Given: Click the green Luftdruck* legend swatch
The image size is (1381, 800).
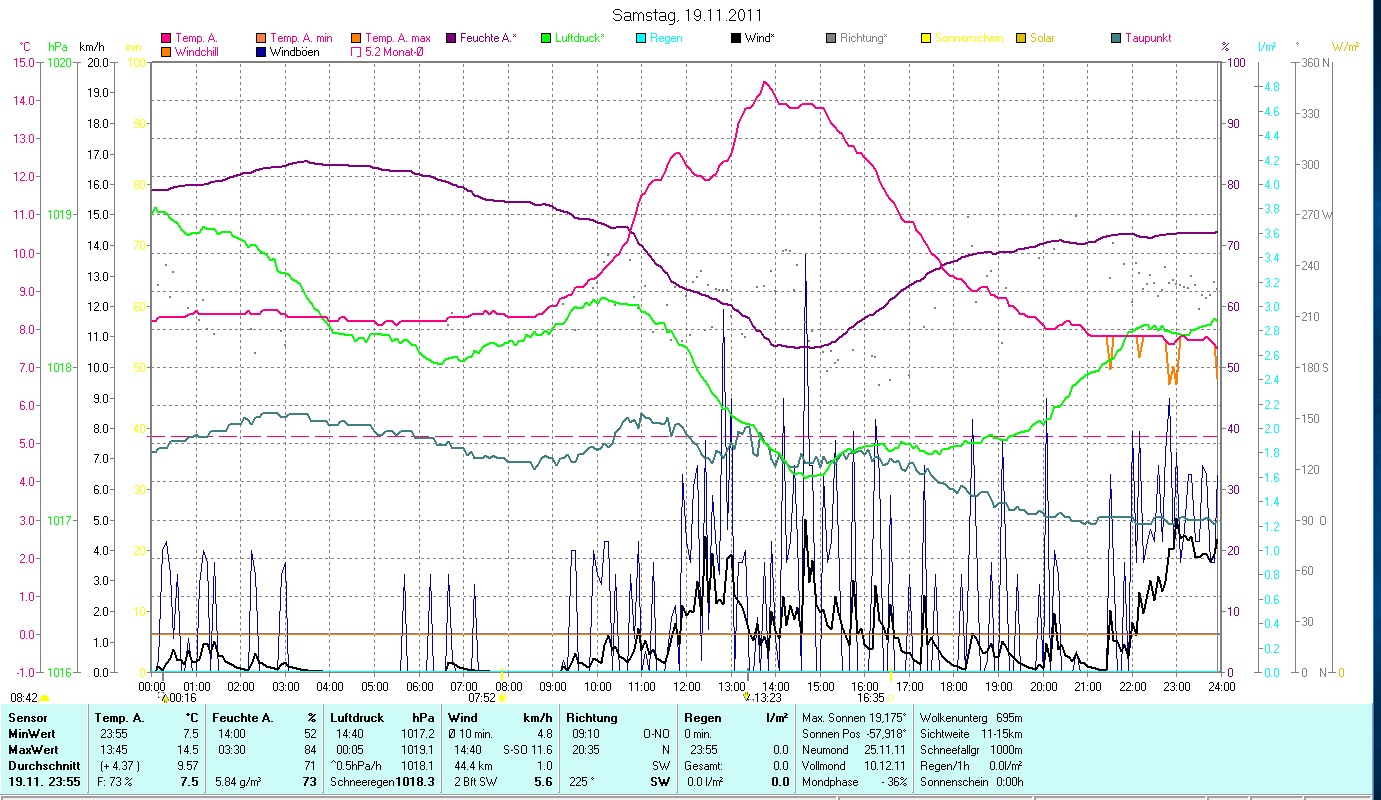Looking at the screenshot, I should tap(546, 38).
